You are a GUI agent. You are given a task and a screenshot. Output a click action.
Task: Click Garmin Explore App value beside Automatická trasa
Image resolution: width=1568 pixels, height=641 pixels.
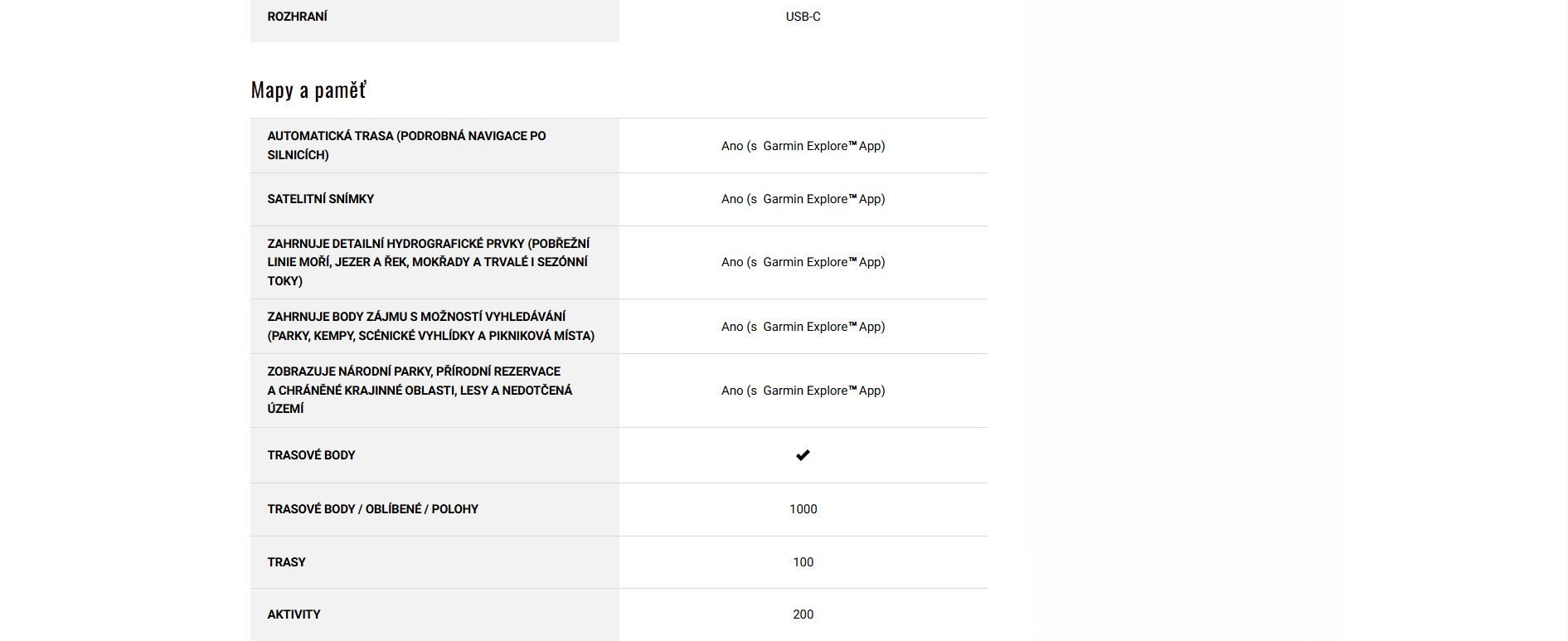[803, 146]
